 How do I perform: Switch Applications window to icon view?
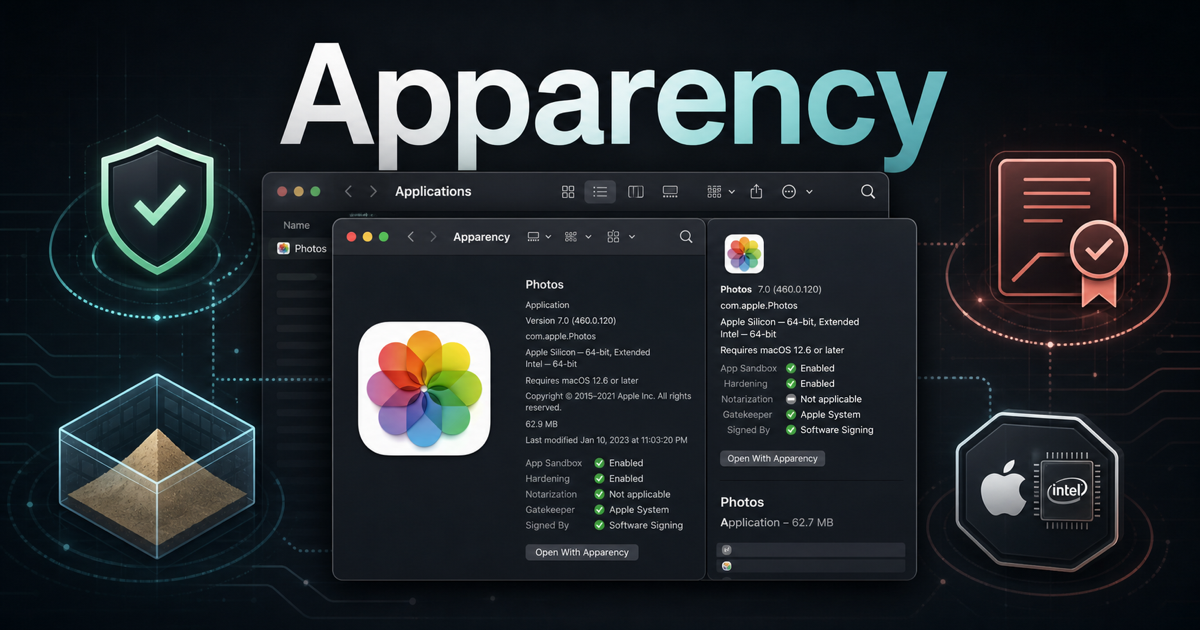(568, 191)
